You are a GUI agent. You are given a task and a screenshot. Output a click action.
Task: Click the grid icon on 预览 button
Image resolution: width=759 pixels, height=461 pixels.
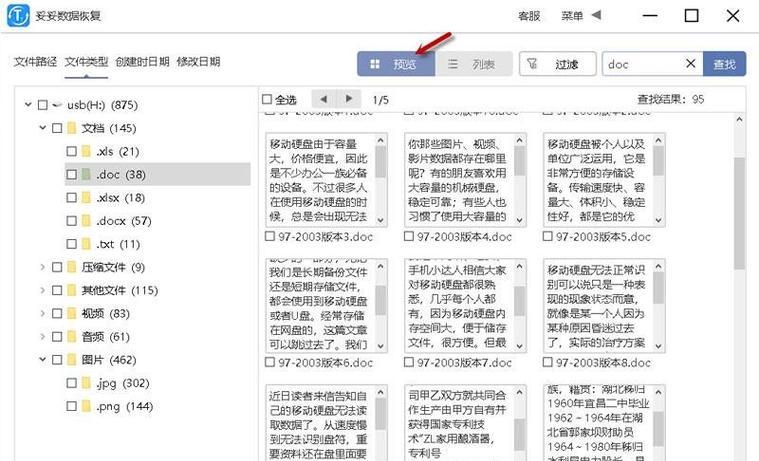coord(375,64)
